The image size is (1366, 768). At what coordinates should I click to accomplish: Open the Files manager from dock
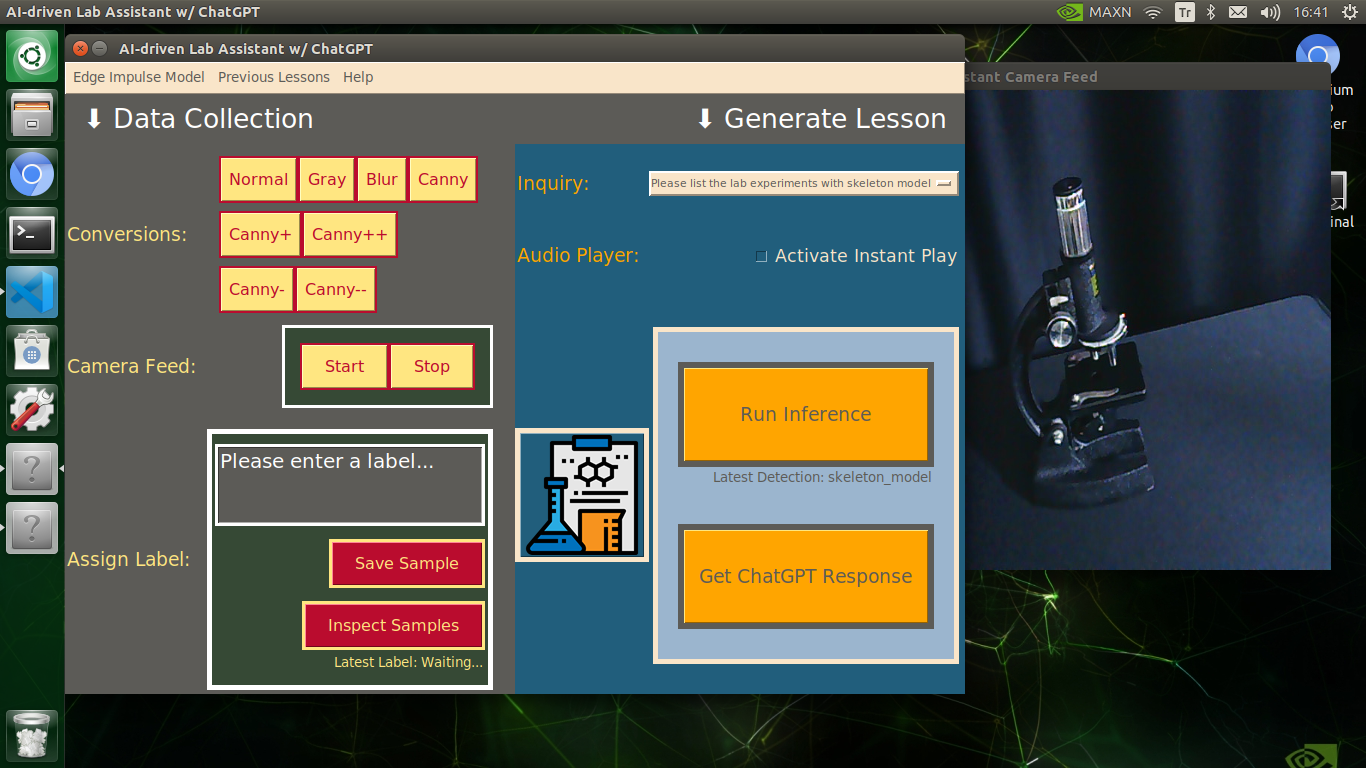[32, 114]
